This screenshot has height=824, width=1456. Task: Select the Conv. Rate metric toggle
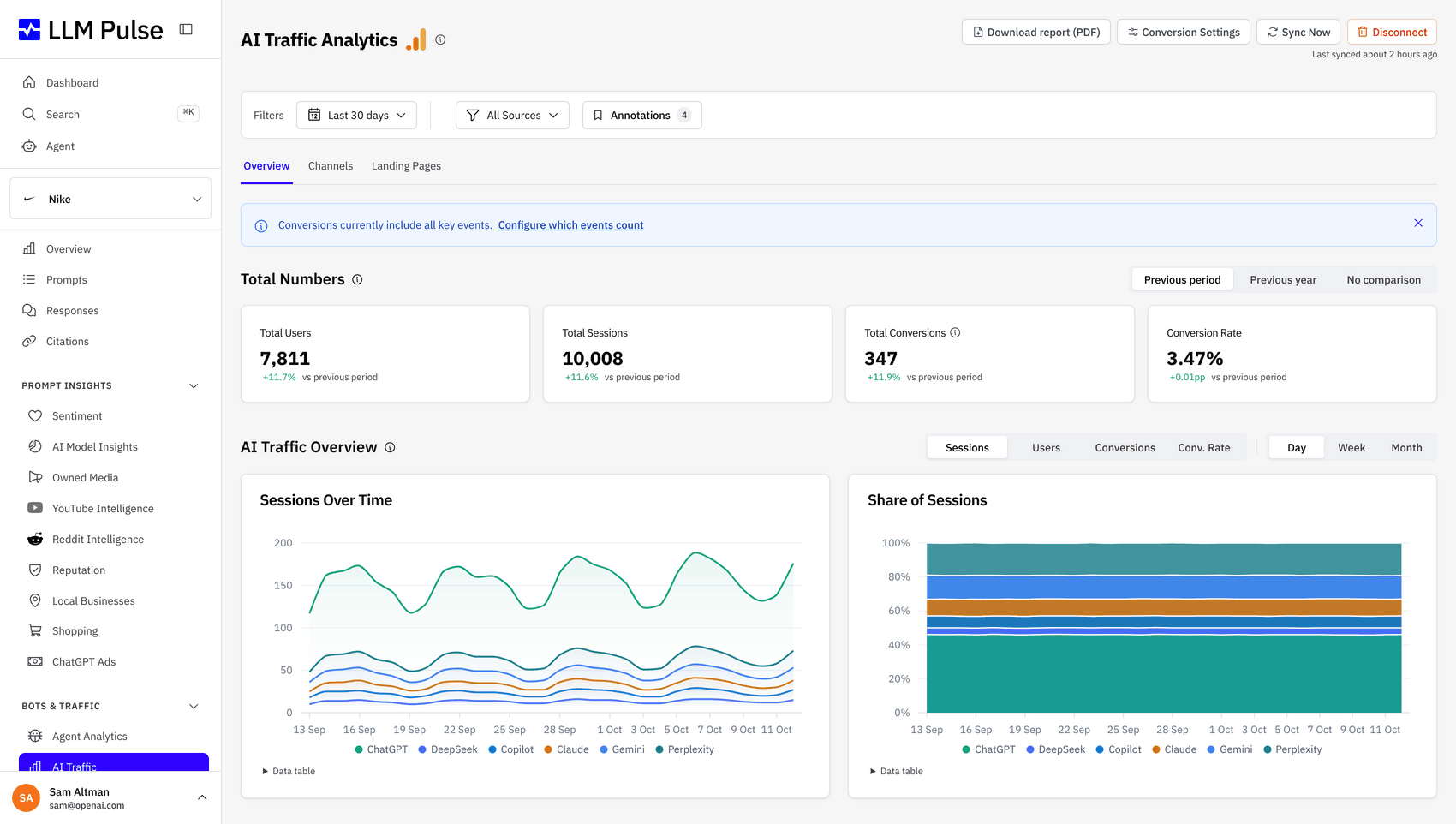(x=1203, y=447)
